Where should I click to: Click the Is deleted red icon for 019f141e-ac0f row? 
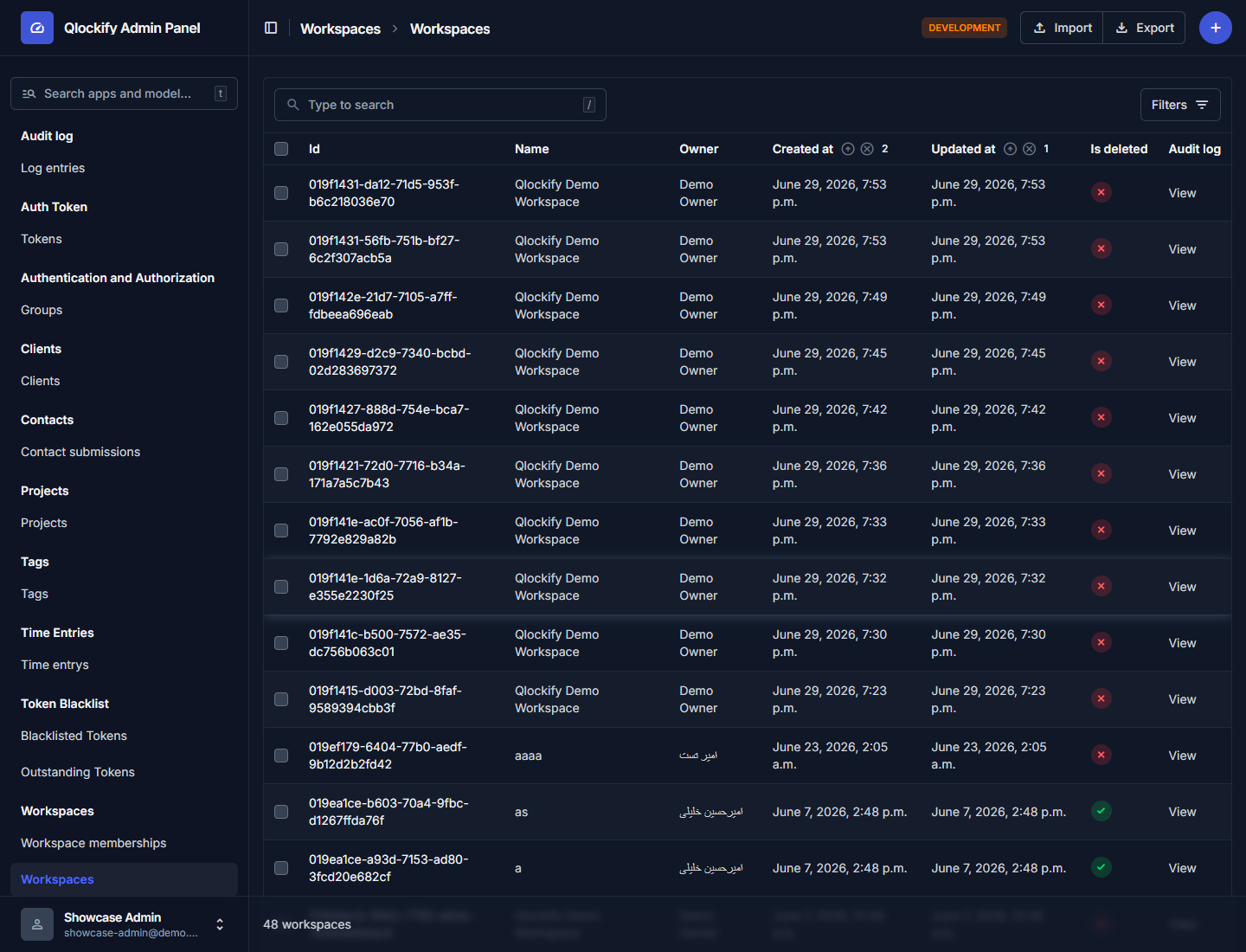point(1101,530)
